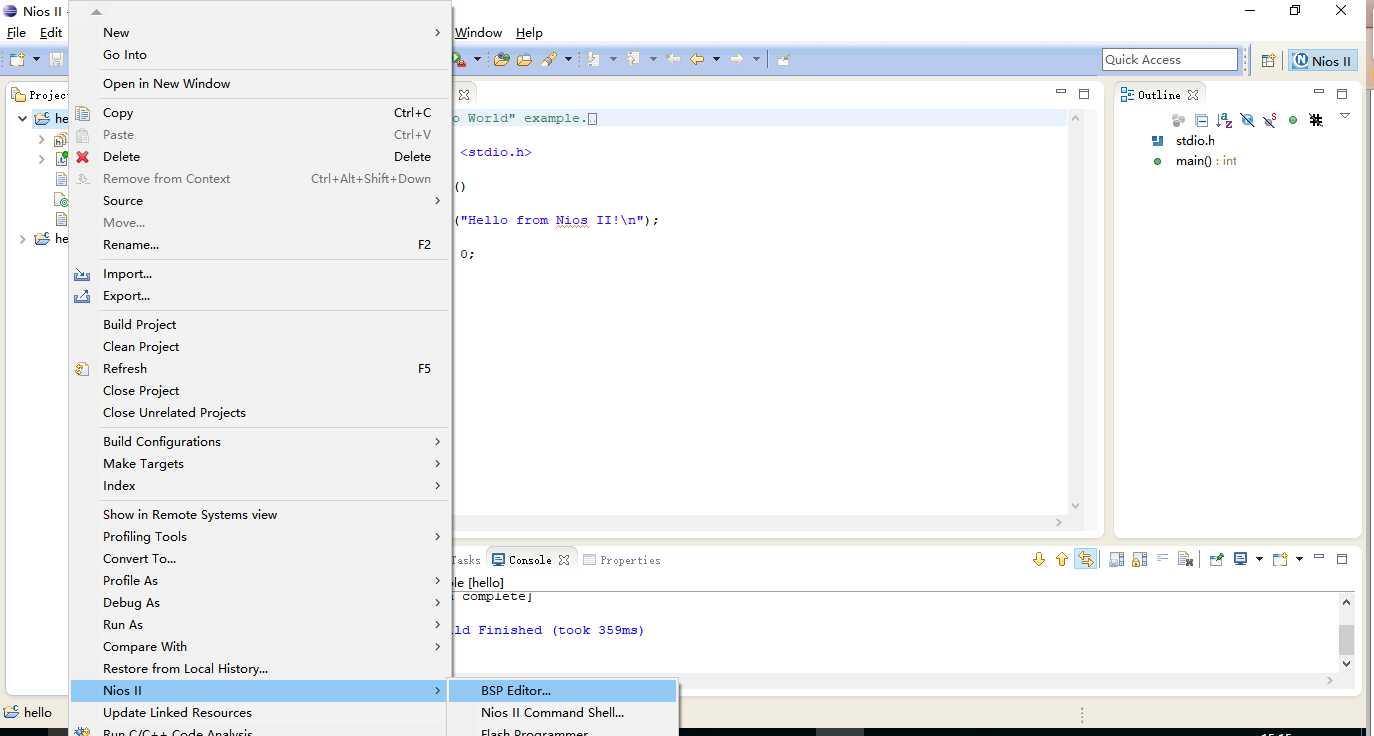The height and width of the screenshot is (736, 1374).
Task: Open the Export... dialog entry
Action: pos(259,296)
